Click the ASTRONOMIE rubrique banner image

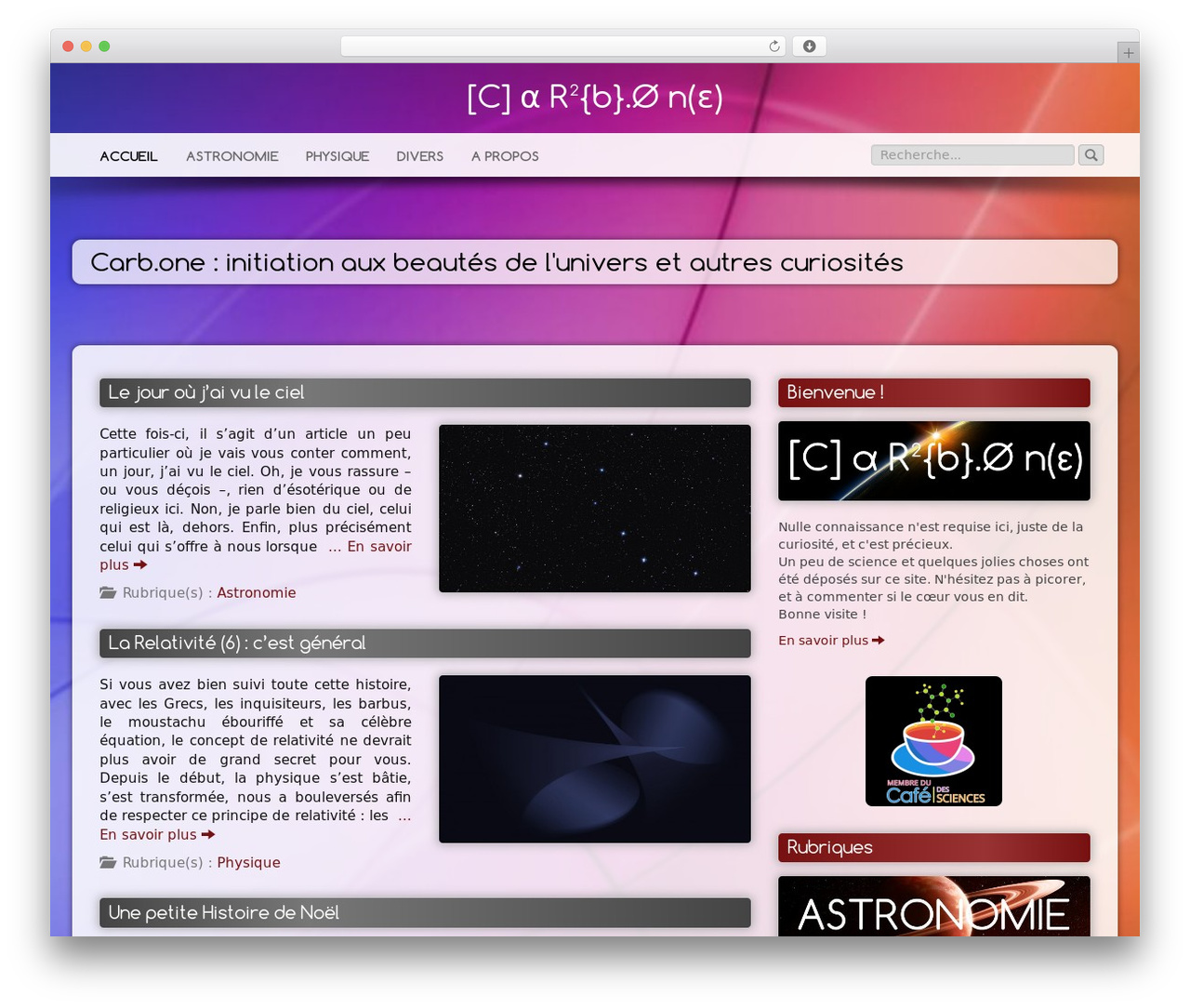tap(934, 907)
